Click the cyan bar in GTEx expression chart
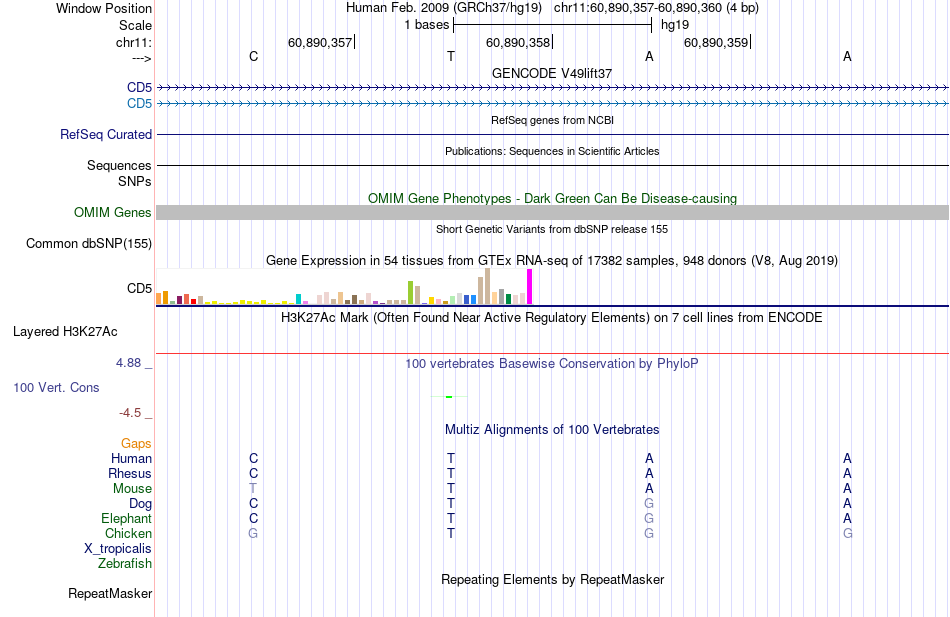Image resolution: width=950 pixels, height=617 pixels. pyautogui.click(x=299, y=299)
